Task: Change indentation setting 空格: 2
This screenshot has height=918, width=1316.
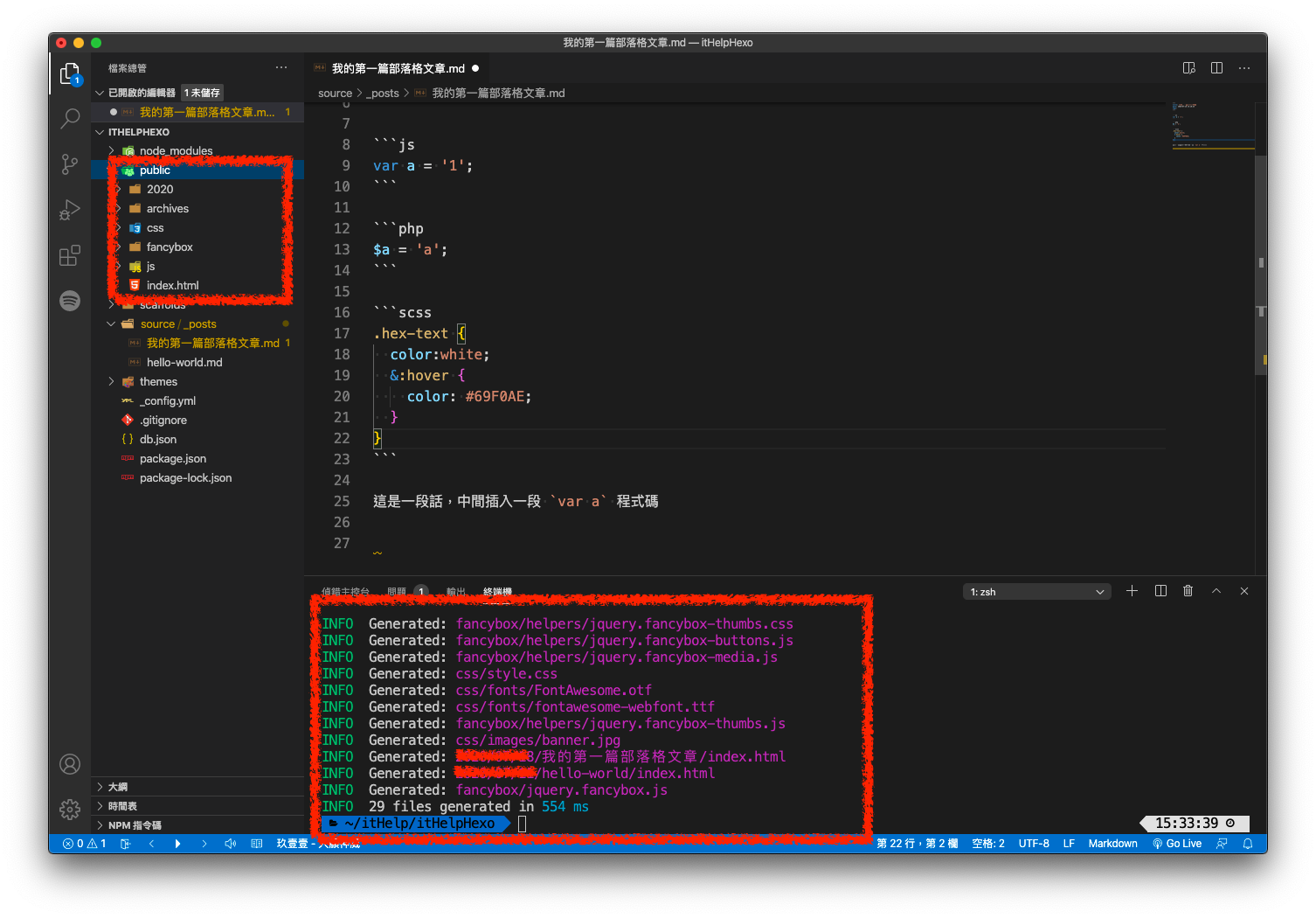Action: click(988, 844)
